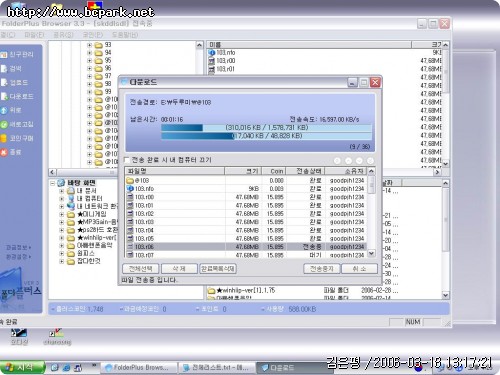
Task: Click the 103.r03 file icon in download list
Action: pos(130,222)
